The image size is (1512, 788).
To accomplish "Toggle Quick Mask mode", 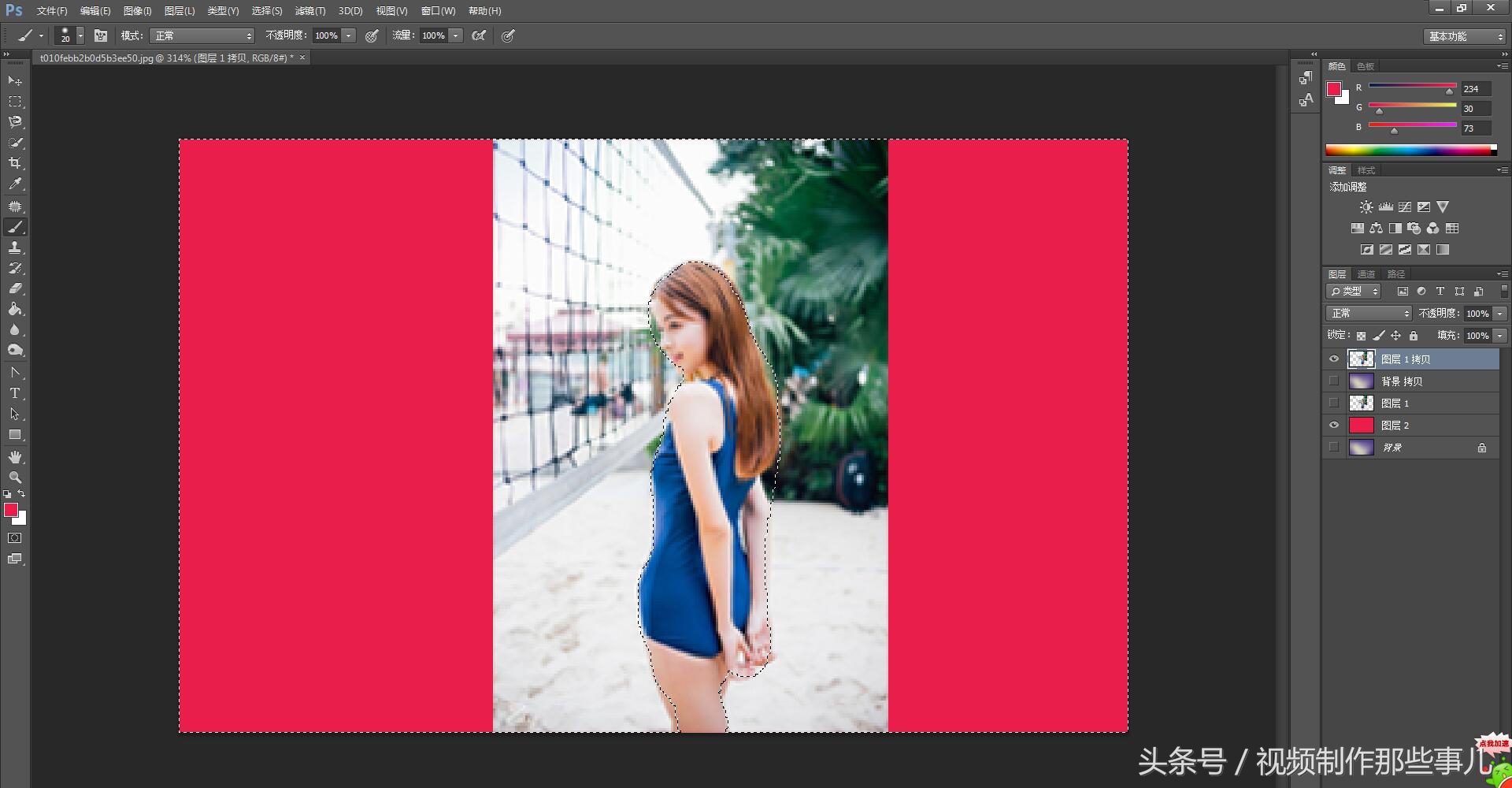I will click(15, 538).
